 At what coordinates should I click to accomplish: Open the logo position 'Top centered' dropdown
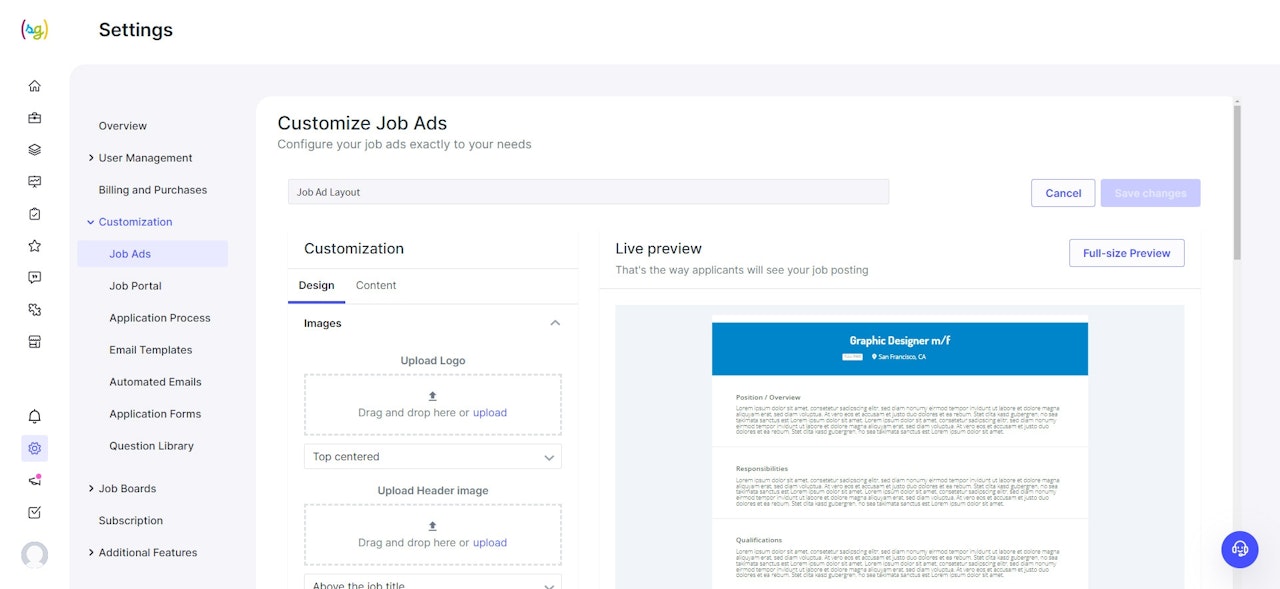(x=432, y=457)
